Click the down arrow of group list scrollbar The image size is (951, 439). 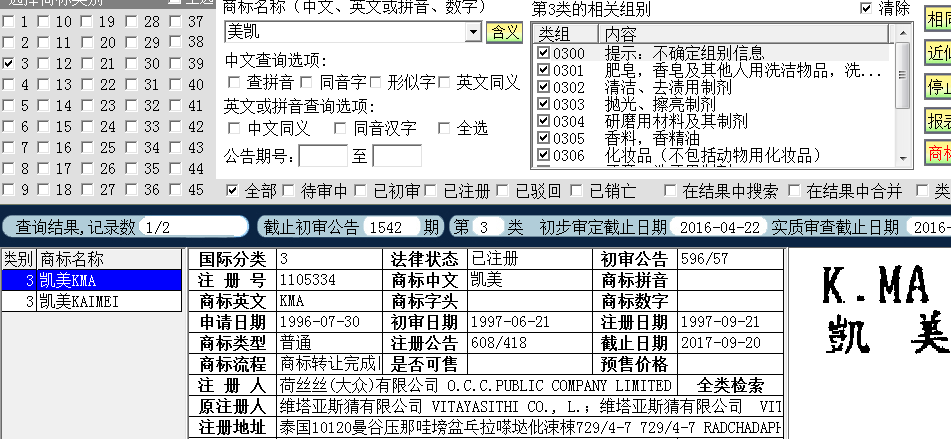[903, 155]
